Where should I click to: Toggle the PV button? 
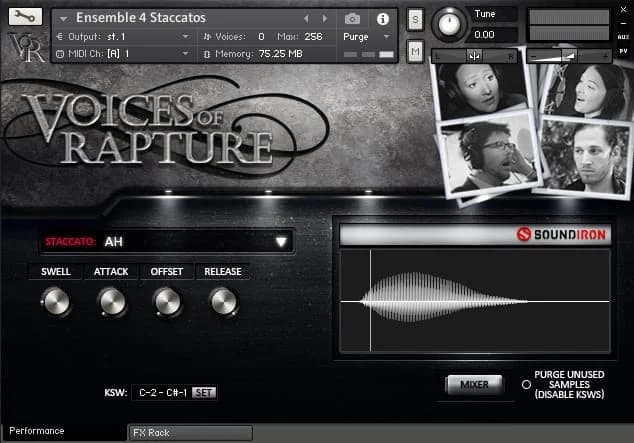[623, 51]
